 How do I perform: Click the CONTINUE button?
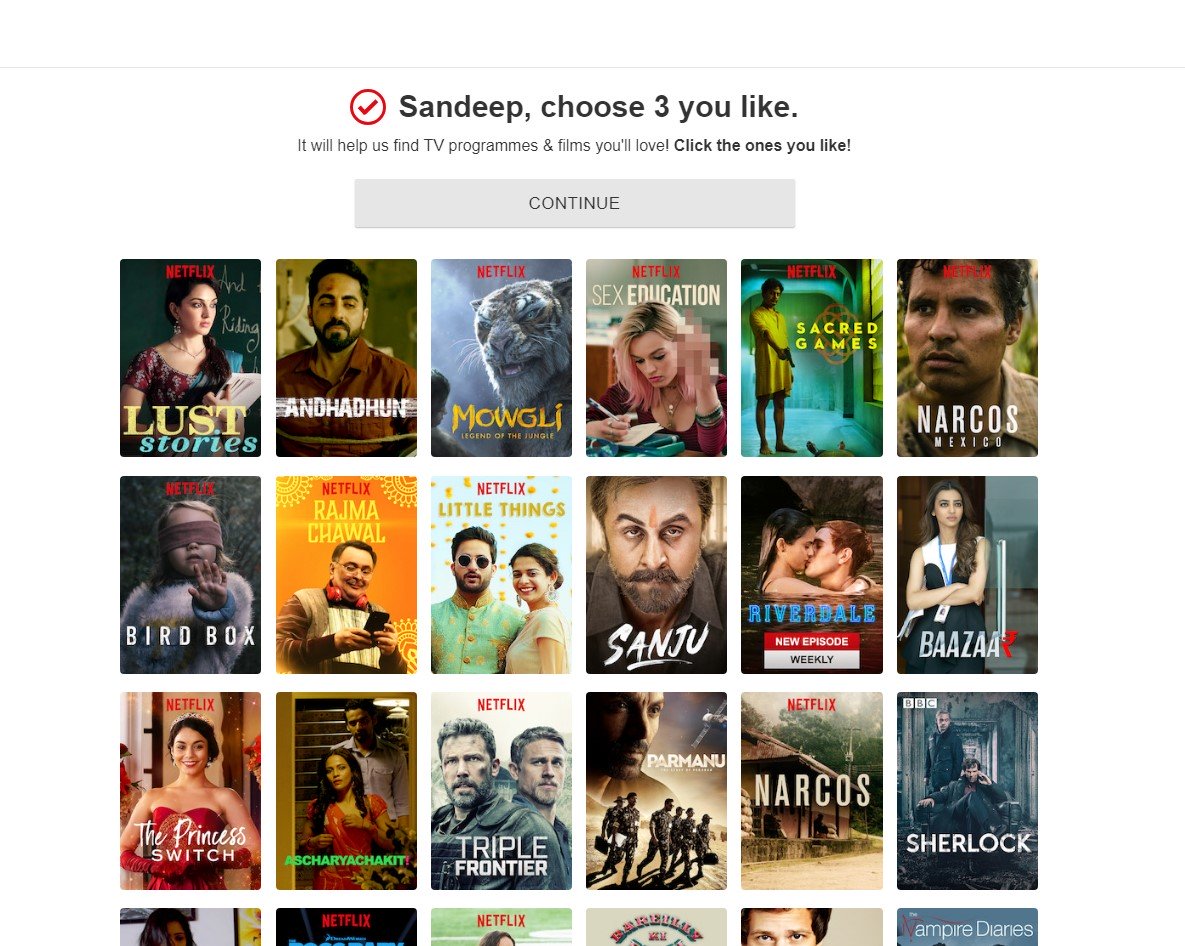(x=574, y=202)
